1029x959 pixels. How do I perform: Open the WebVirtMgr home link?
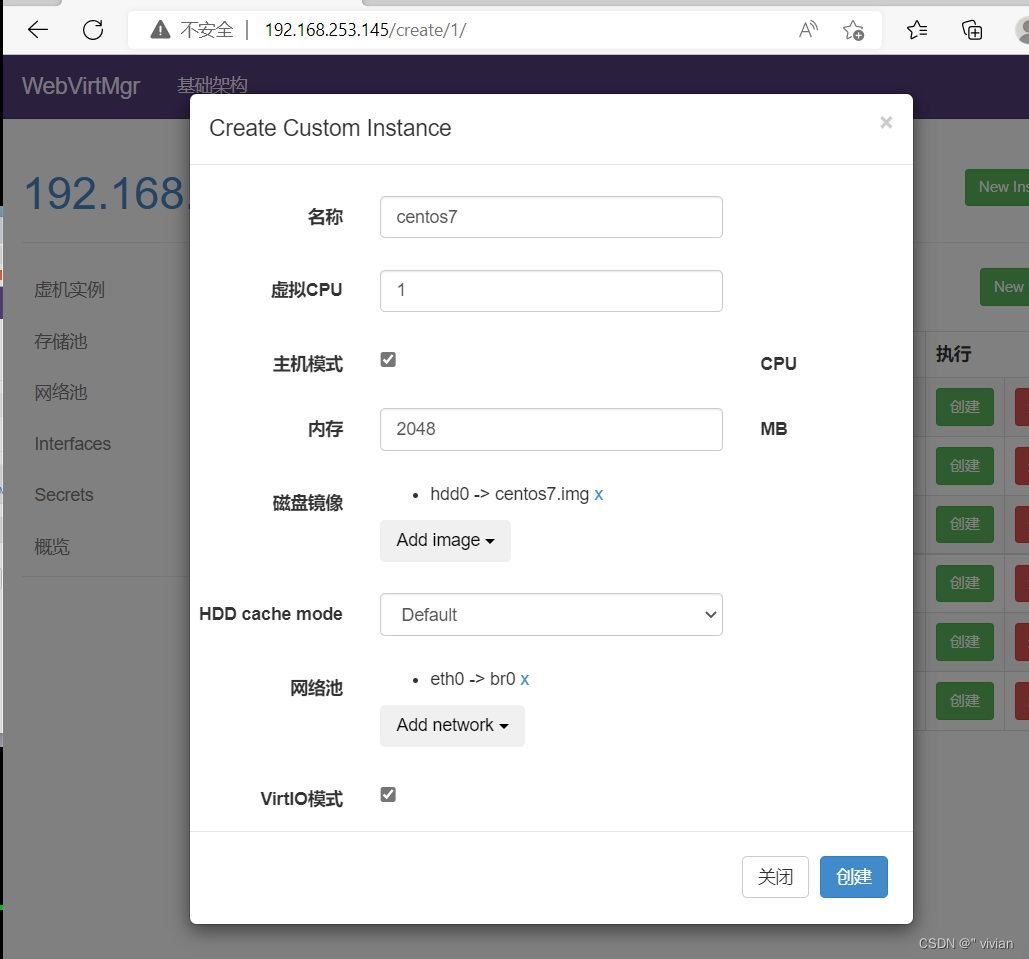pos(81,86)
